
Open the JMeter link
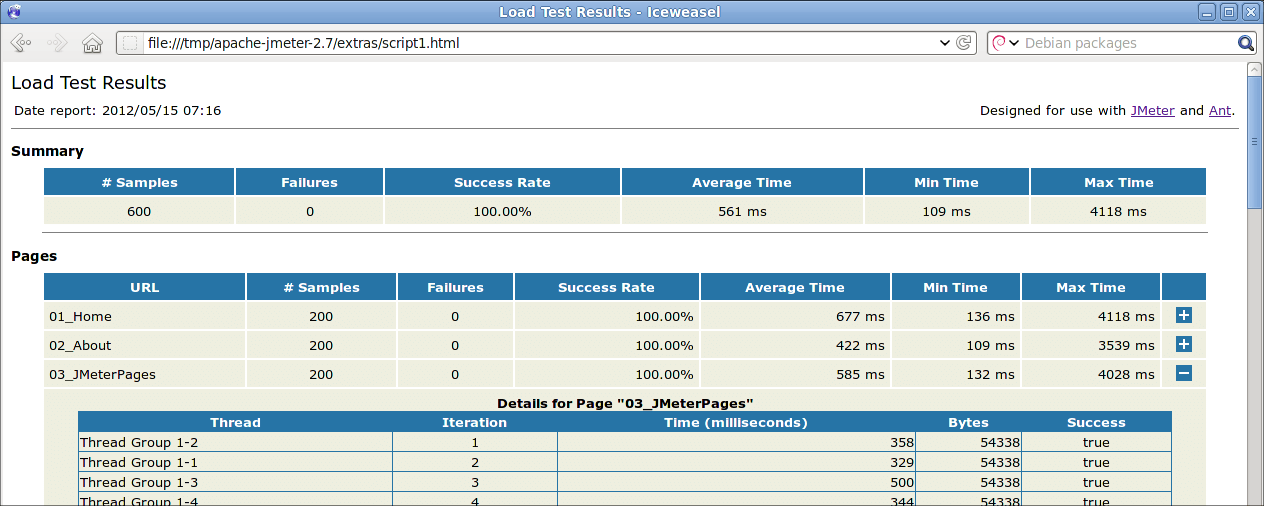[x=1152, y=111]
